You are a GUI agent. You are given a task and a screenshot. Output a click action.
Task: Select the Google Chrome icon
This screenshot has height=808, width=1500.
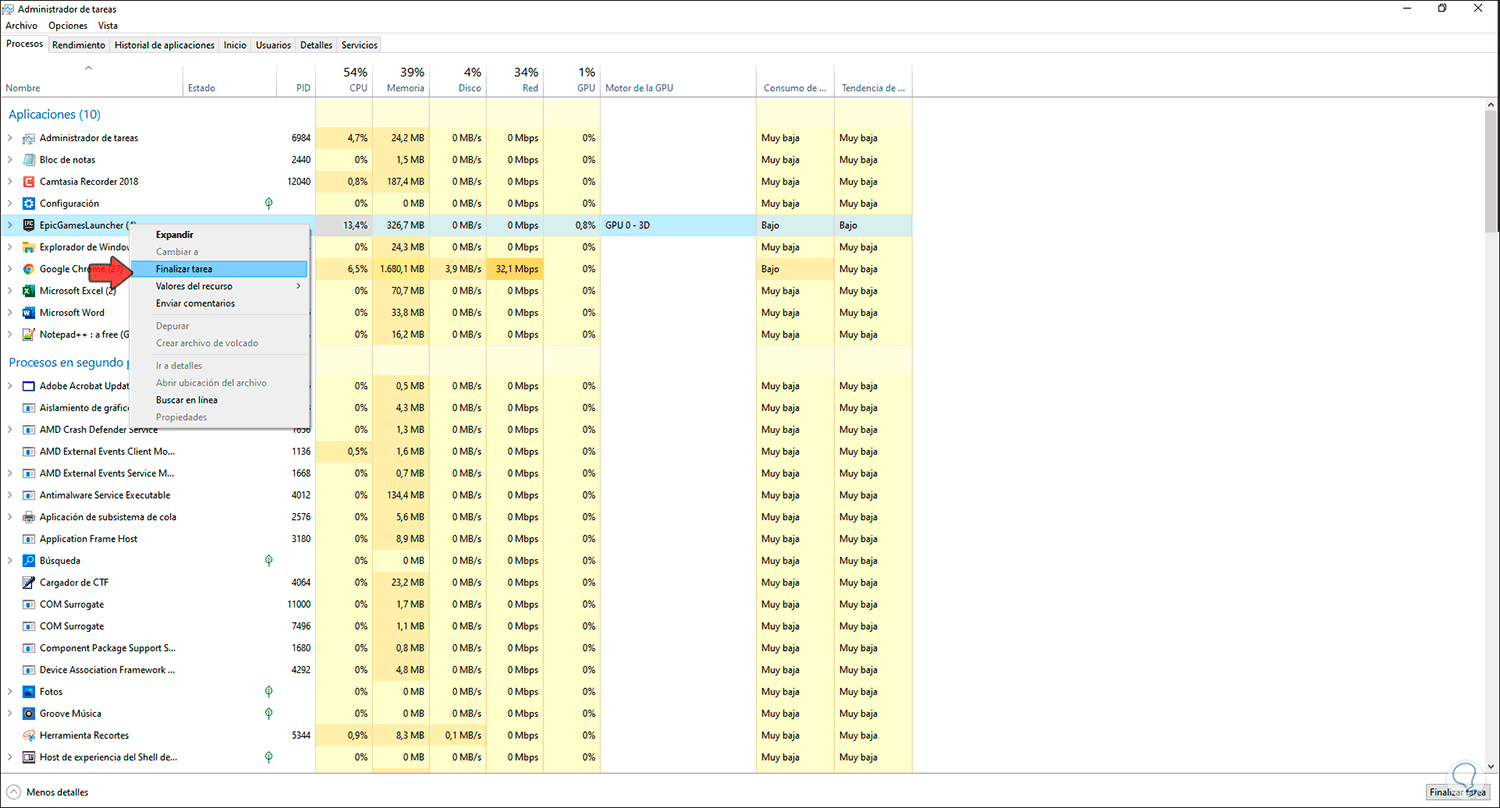click(x=28, y=269)
